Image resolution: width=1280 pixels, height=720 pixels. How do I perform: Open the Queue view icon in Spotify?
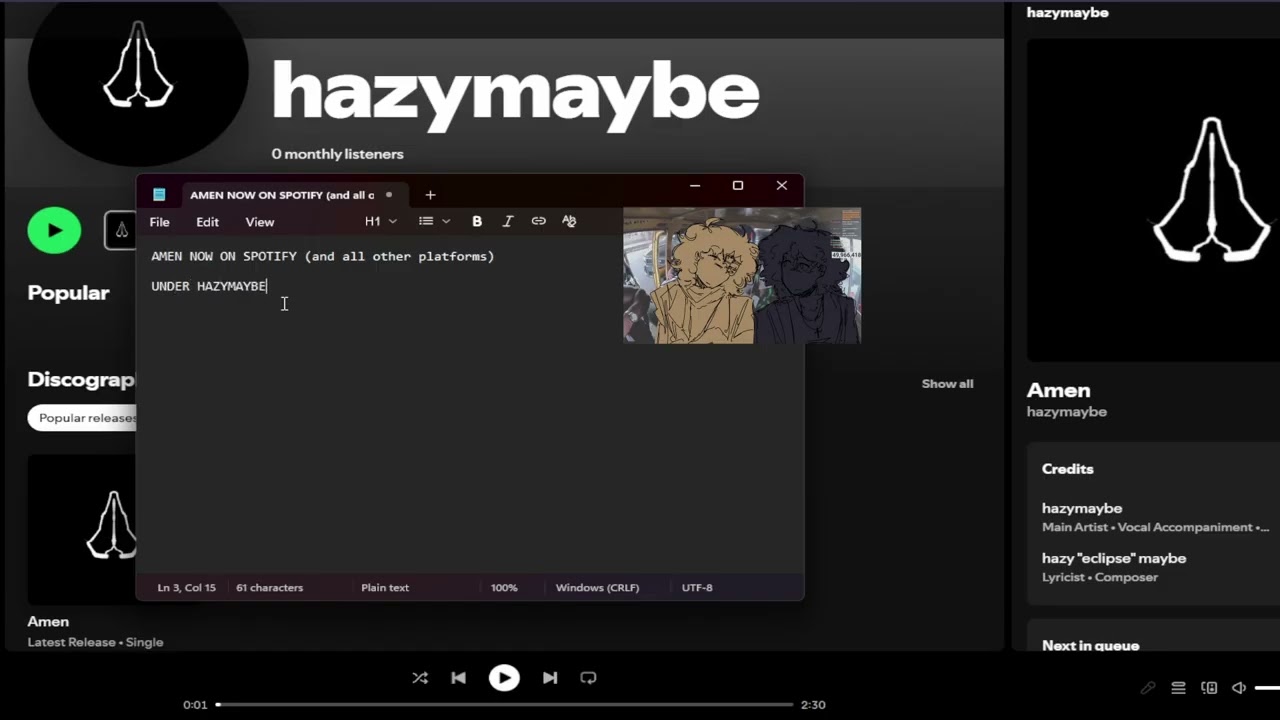click(x=1178, y=688)
